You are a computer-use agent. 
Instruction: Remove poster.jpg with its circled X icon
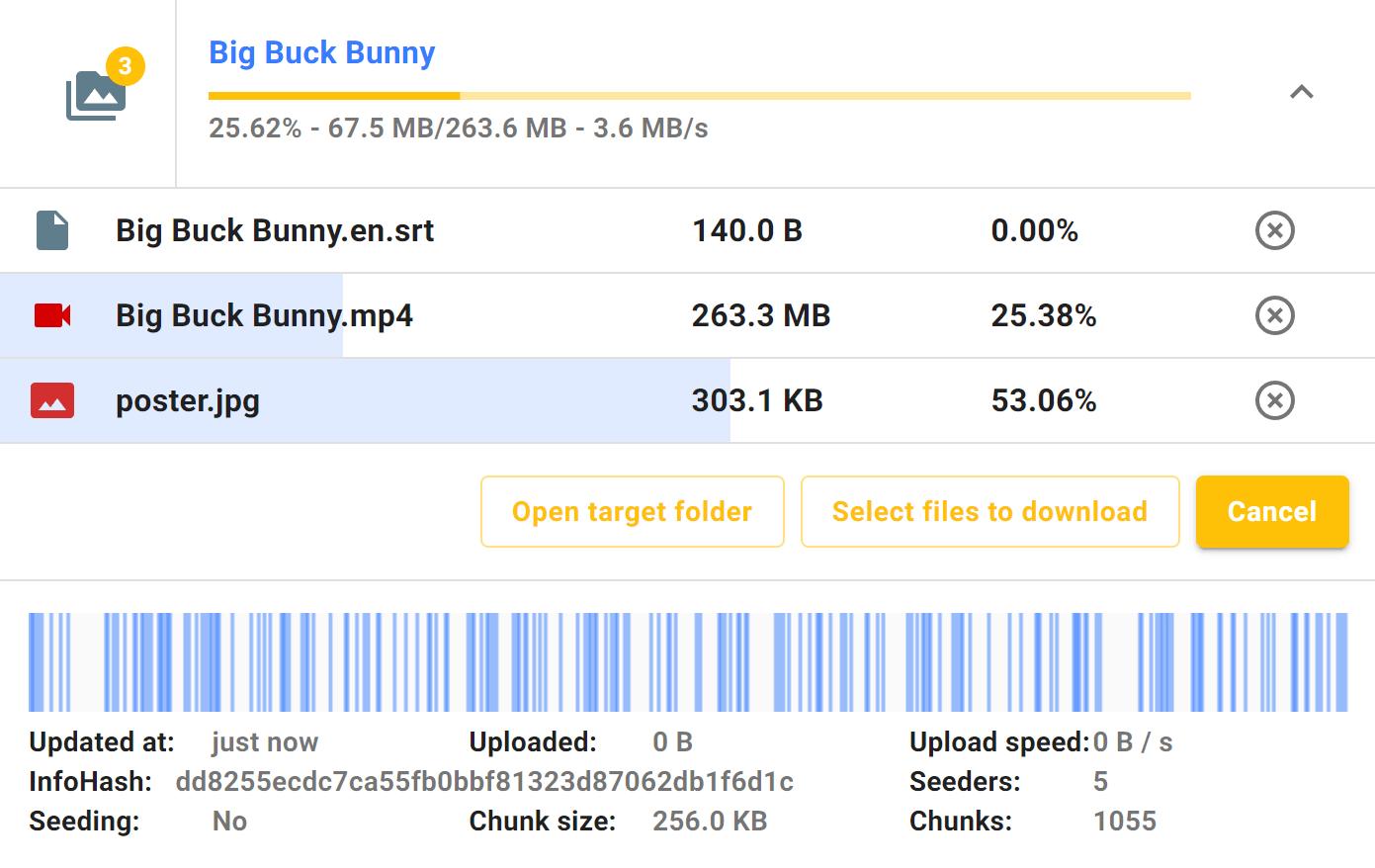(x=1274, y=400)
